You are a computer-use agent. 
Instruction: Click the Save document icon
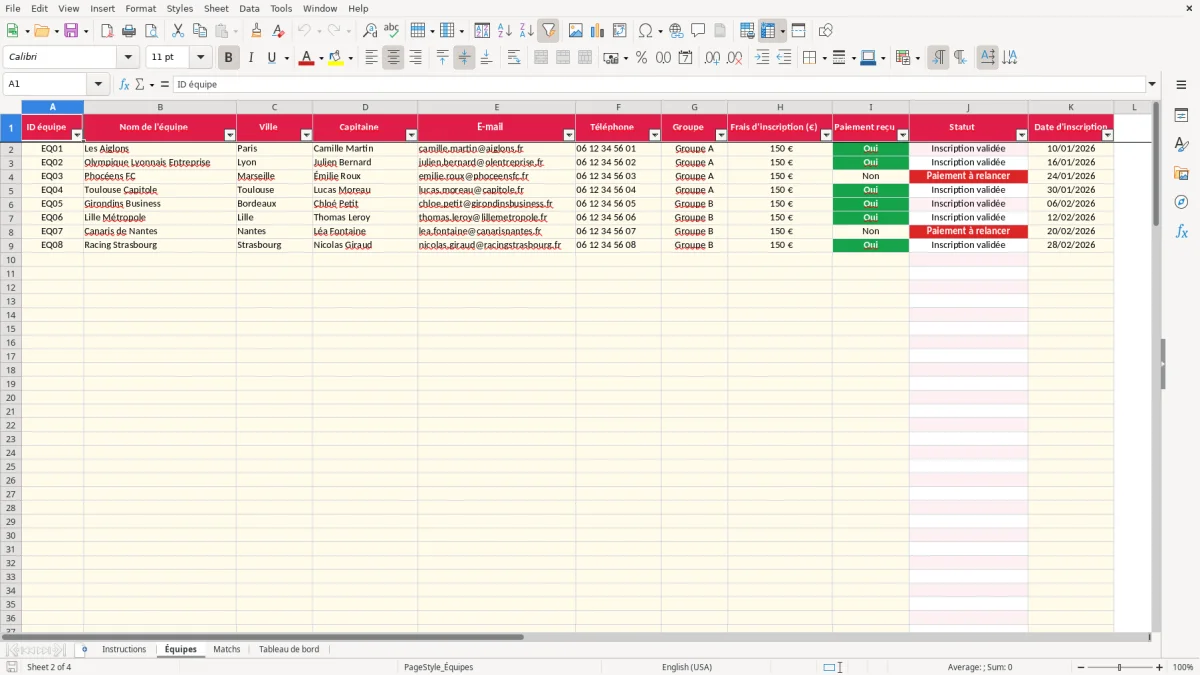[x=71, y=31]
